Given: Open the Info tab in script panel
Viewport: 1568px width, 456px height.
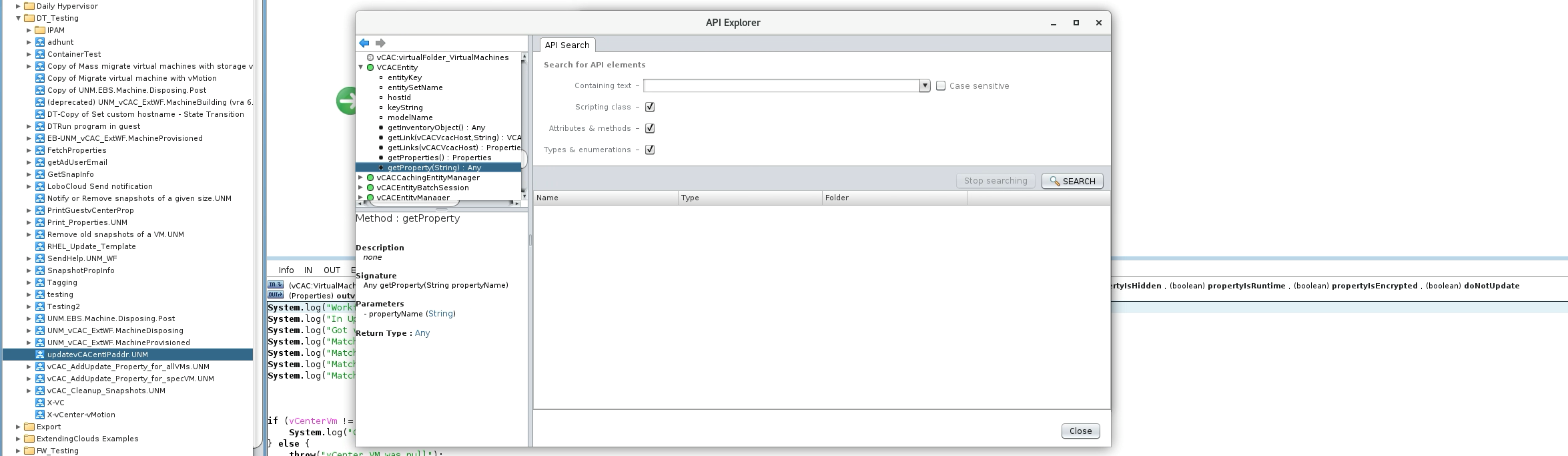Looking at the screenshot, I should point(286,270).
